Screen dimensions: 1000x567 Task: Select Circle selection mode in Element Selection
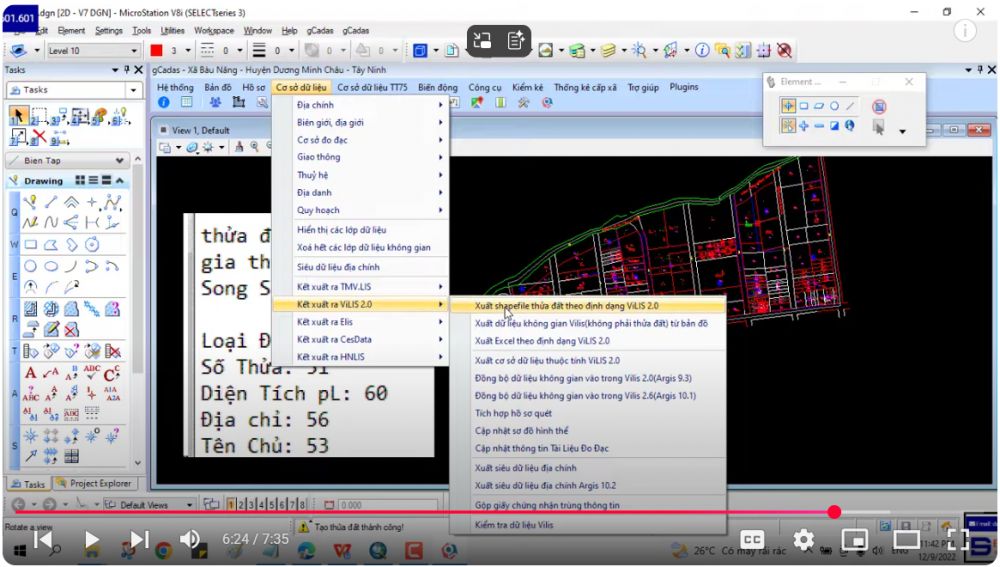(x=834, y=106)
